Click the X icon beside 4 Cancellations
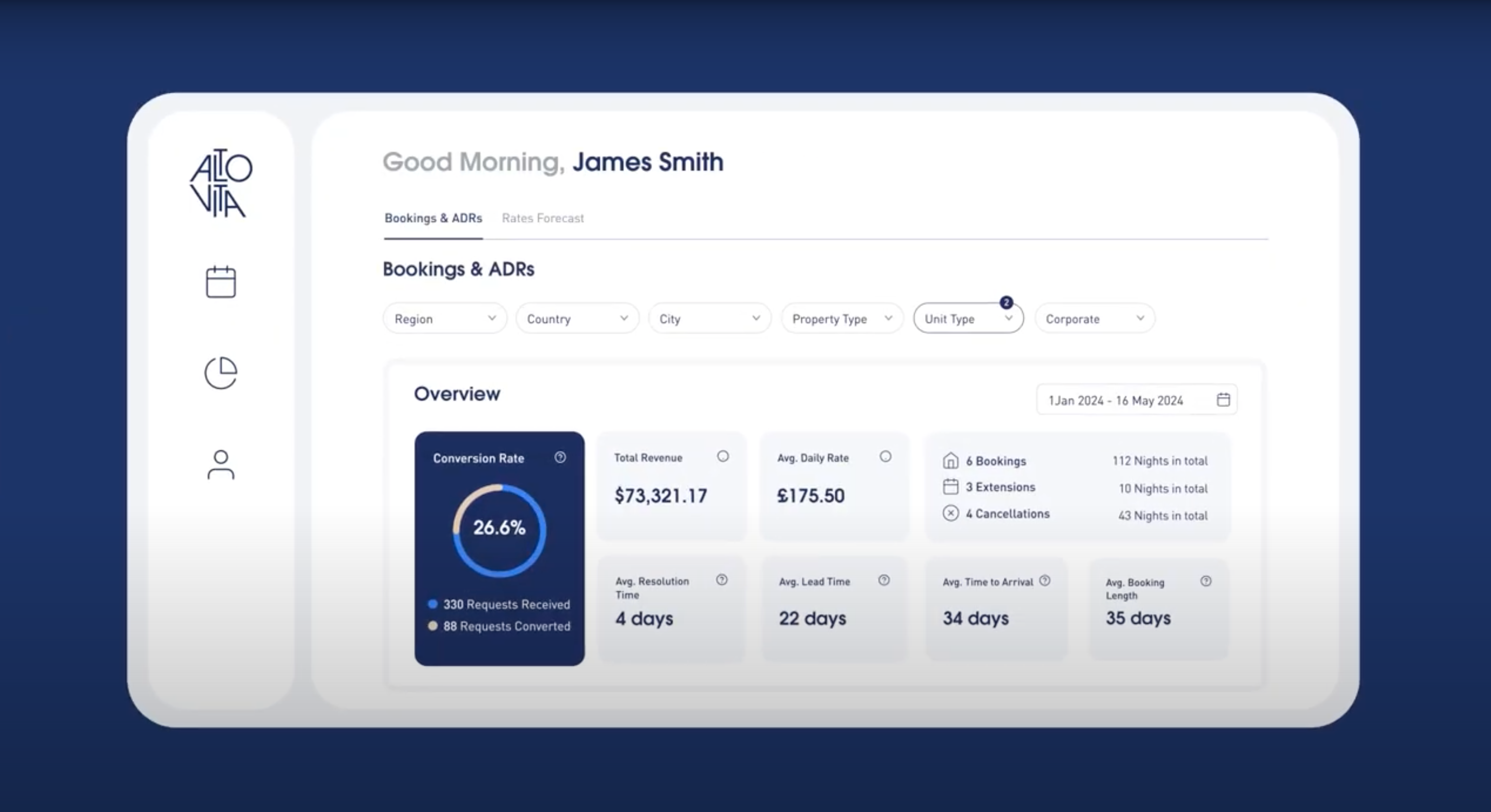1491x812 pixels. click(x=950, y=514)
